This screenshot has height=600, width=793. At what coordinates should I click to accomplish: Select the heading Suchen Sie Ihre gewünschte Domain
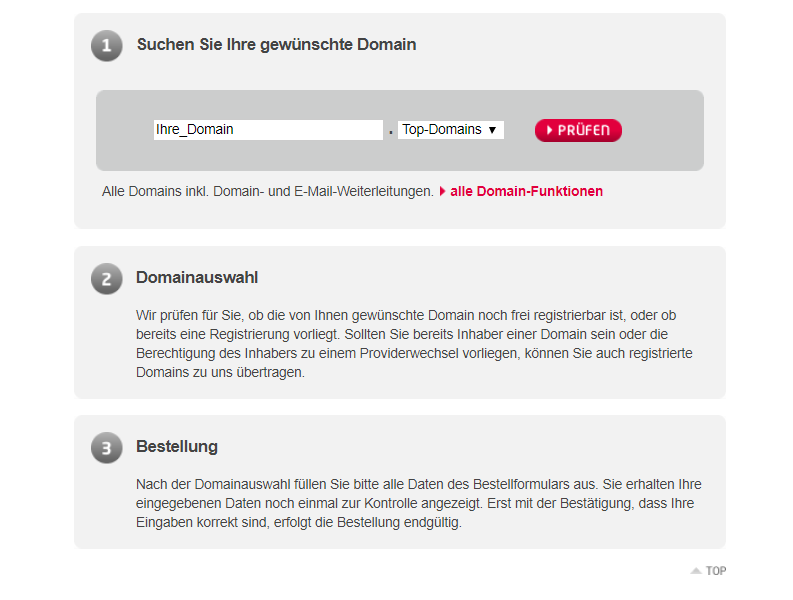point(277,45)
